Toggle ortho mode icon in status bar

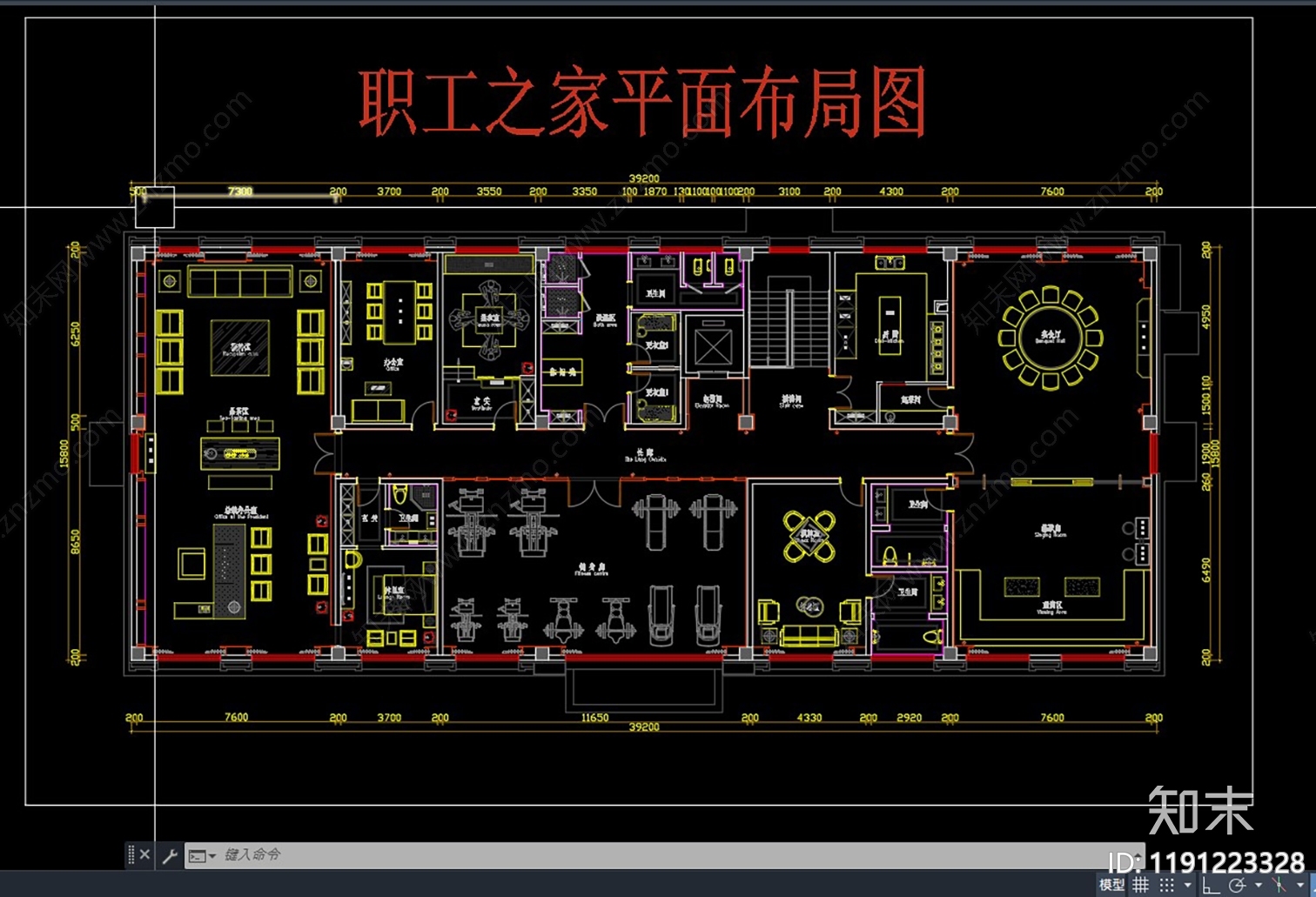click(x=1211, y=885)
